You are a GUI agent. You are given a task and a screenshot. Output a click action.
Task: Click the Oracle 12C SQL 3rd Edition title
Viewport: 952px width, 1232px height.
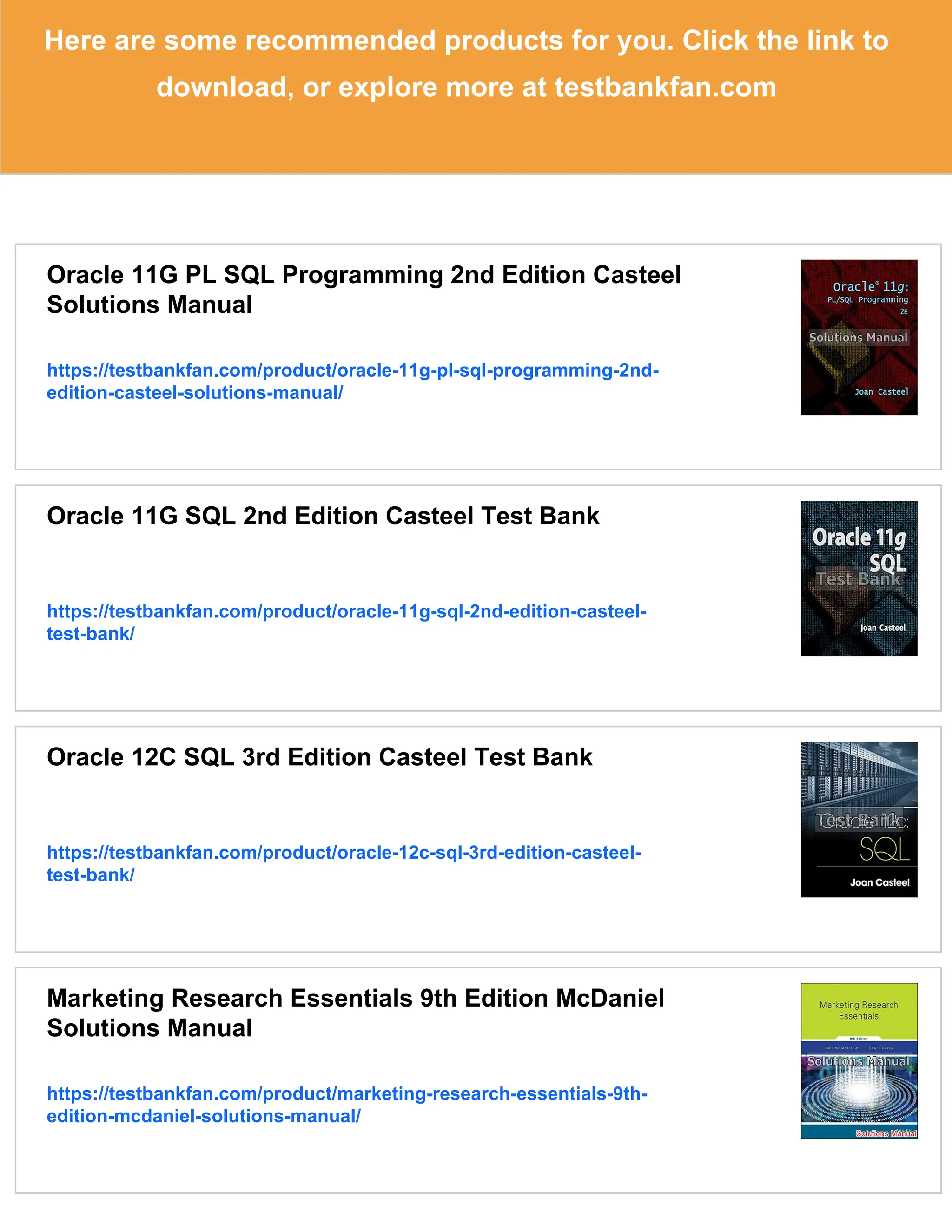coord(319,757)
